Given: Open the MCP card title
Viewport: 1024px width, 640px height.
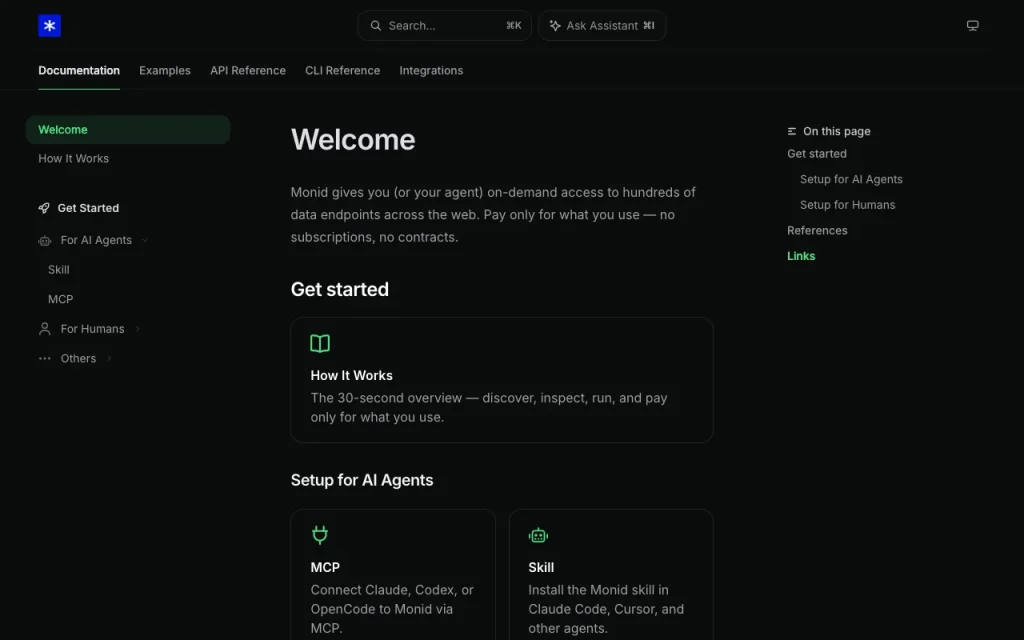Looking at the screenshot, I should pyautogui.click(x=325, y=567).
